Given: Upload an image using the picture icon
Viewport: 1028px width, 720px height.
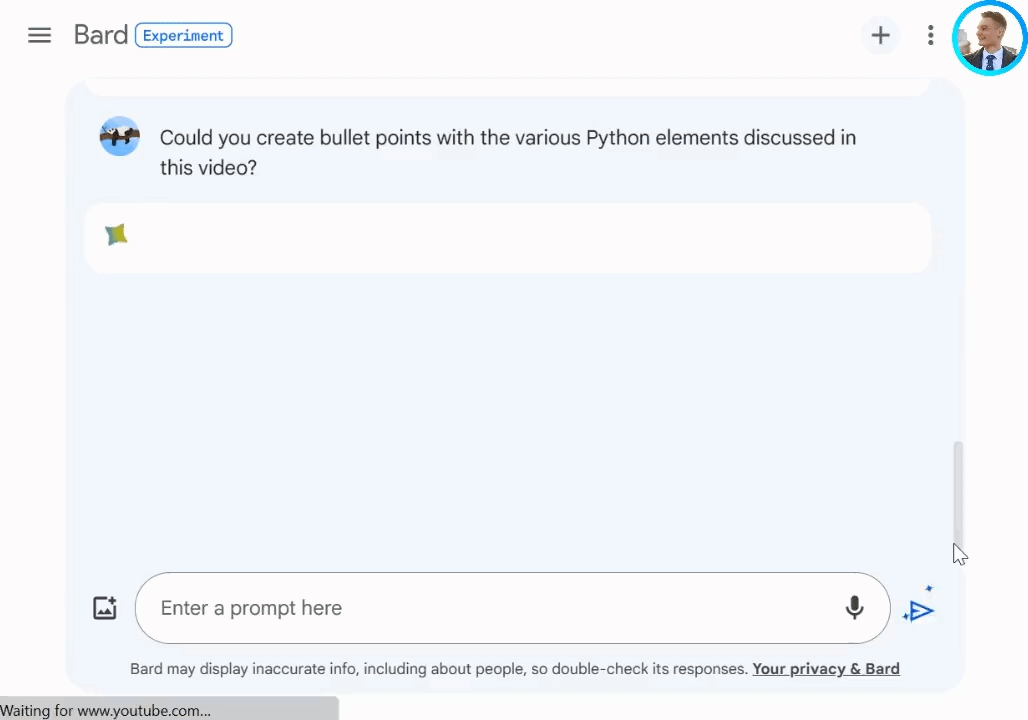Looking at the screenshot, I should tap(105, 608).
